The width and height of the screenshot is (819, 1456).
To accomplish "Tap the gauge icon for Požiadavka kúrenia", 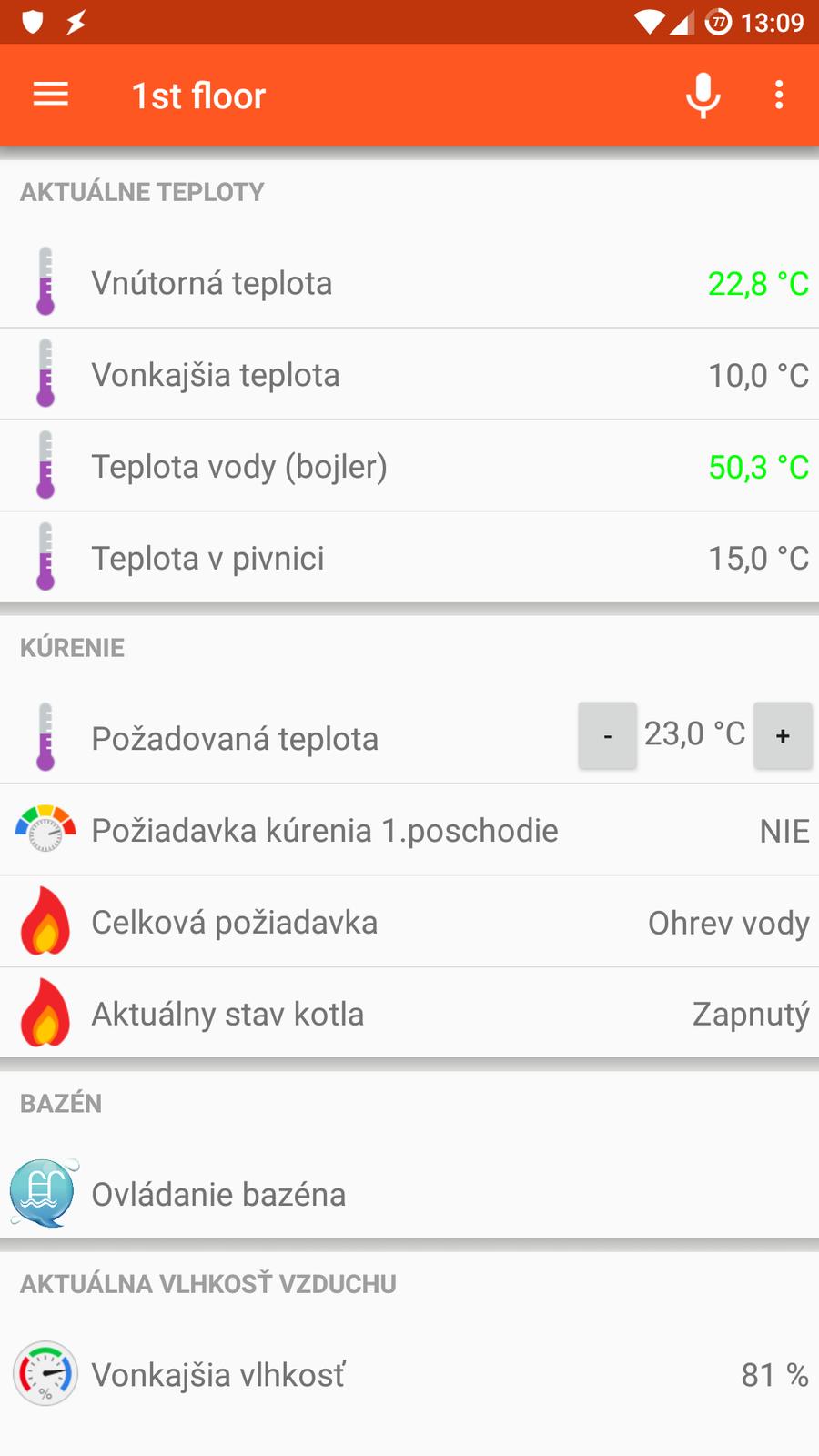I will pyautogui.click(x=45, y=829).
